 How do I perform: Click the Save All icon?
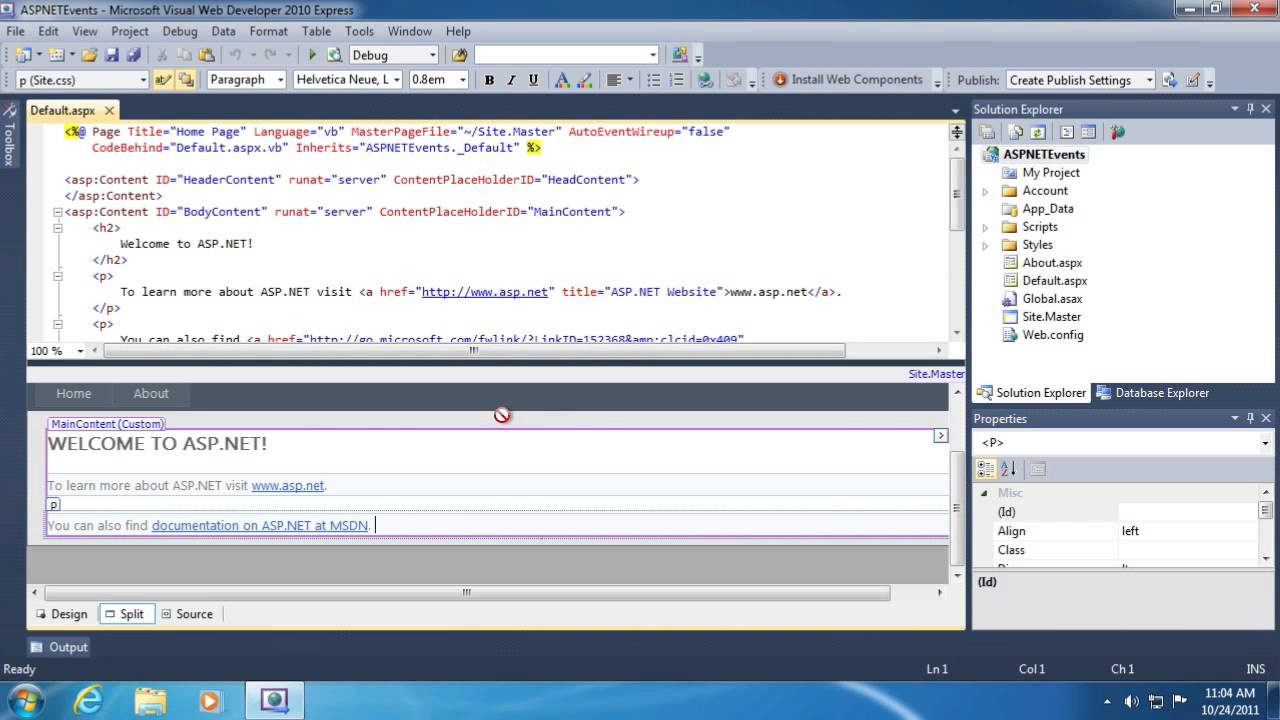tap(133, 55)
